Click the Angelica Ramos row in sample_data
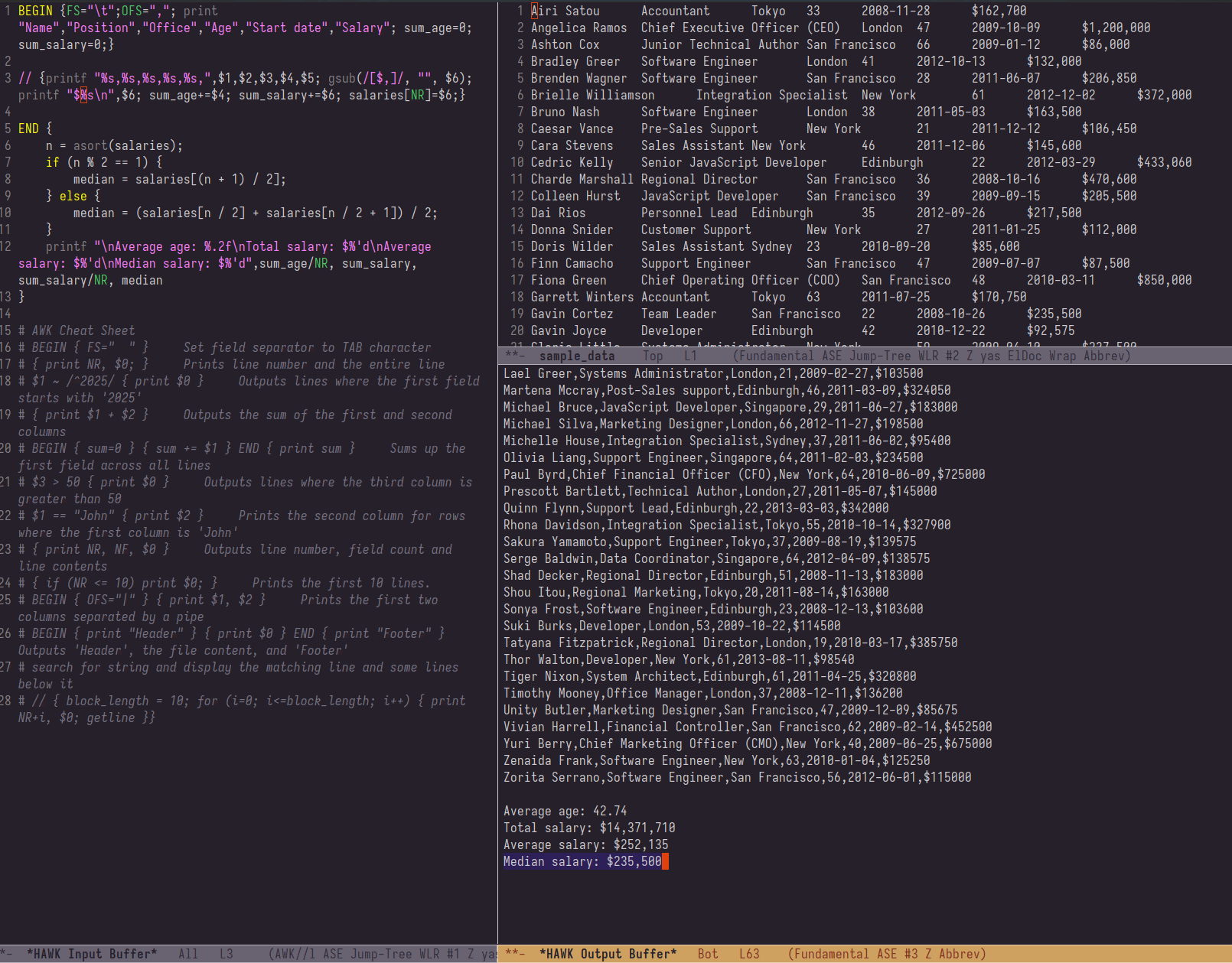 click(579, 28)
